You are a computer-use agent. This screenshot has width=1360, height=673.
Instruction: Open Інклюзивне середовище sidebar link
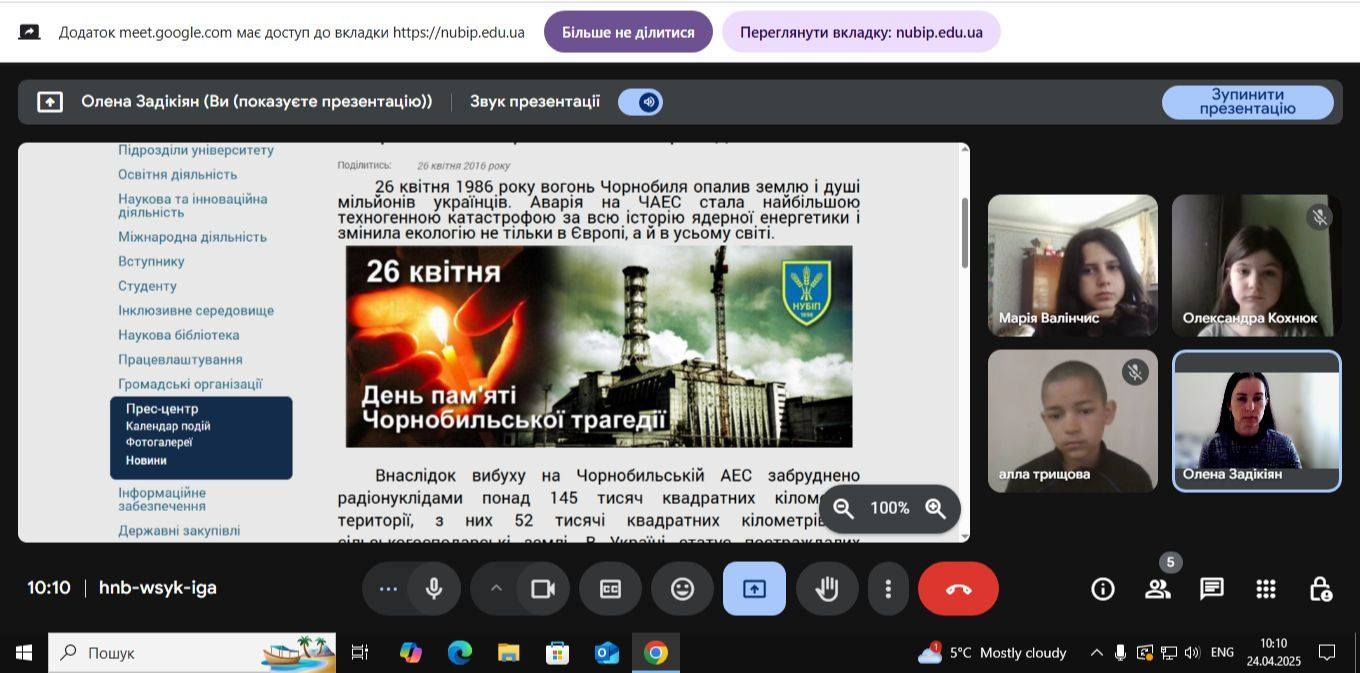coord(196,310)
